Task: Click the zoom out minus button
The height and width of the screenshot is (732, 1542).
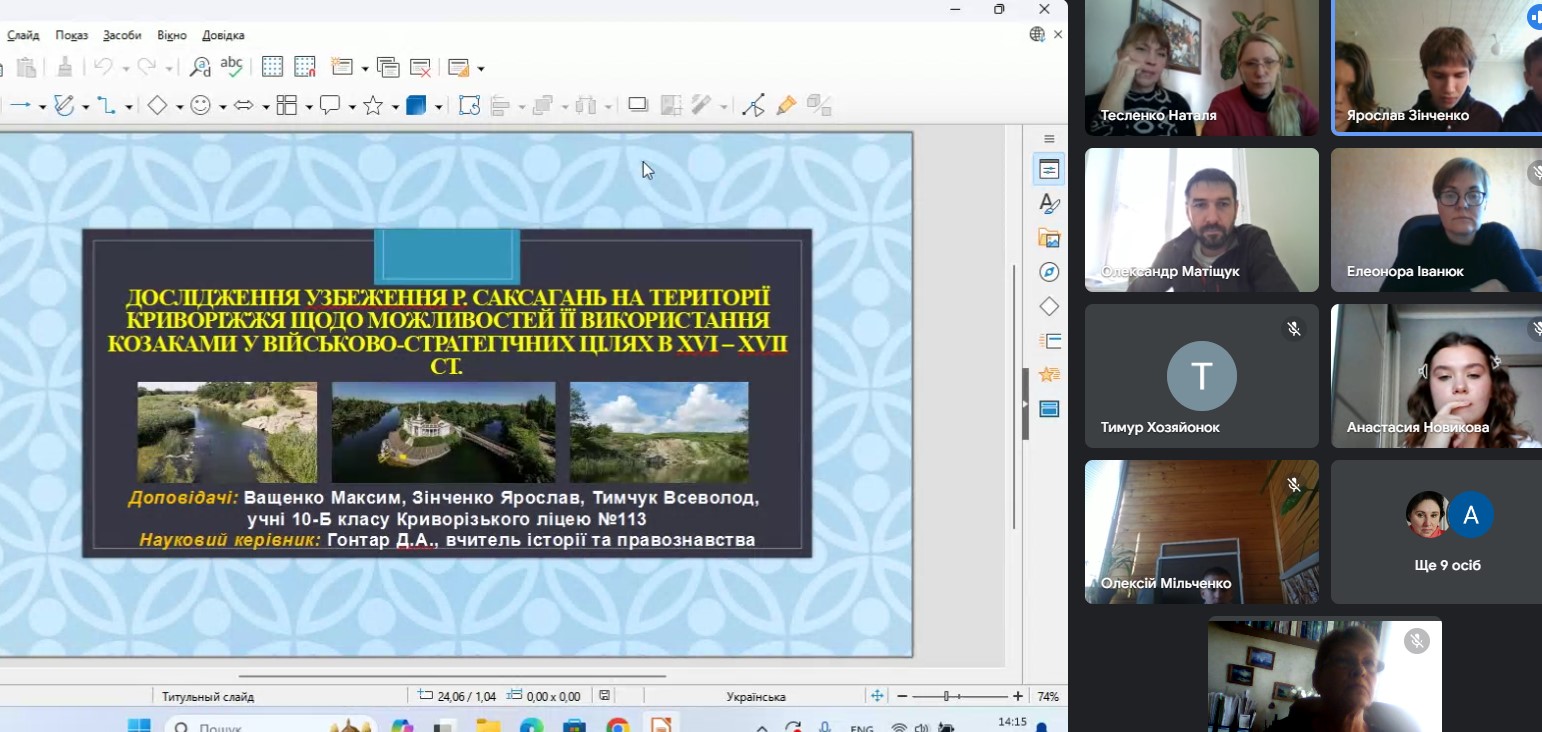Action: [x=902, y=696]
